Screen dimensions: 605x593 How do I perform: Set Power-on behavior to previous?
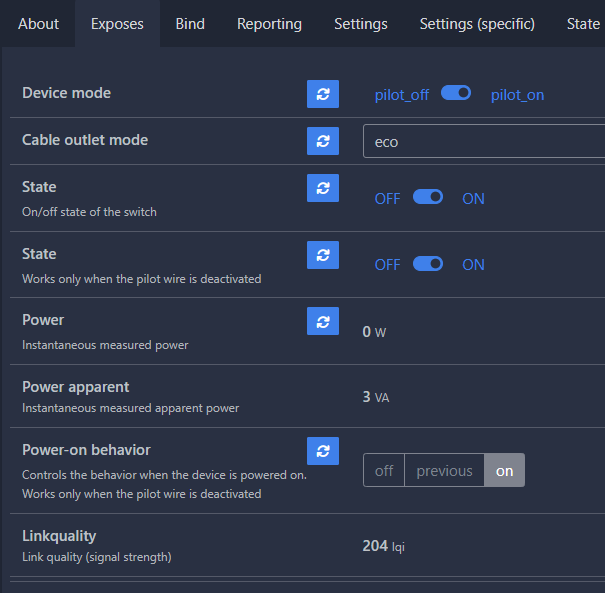pyautogui.click(x=444, y=470)
